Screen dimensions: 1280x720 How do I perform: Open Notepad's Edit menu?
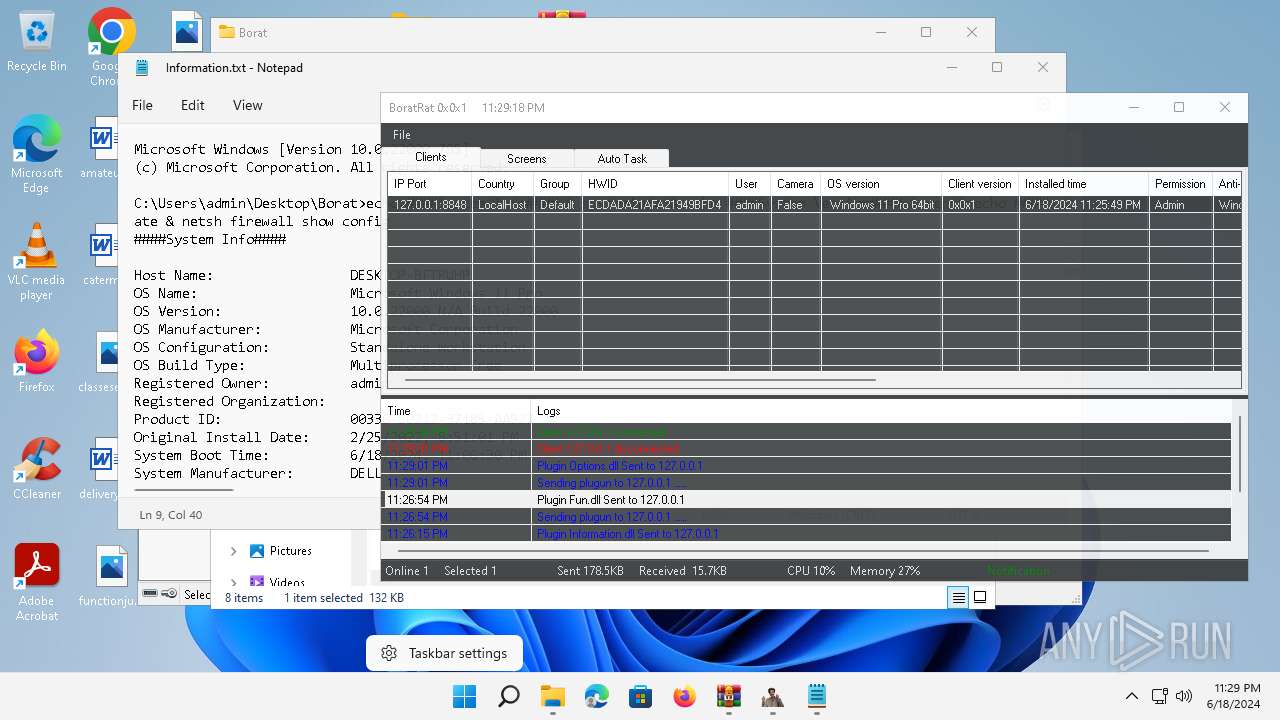coord(193,105)
